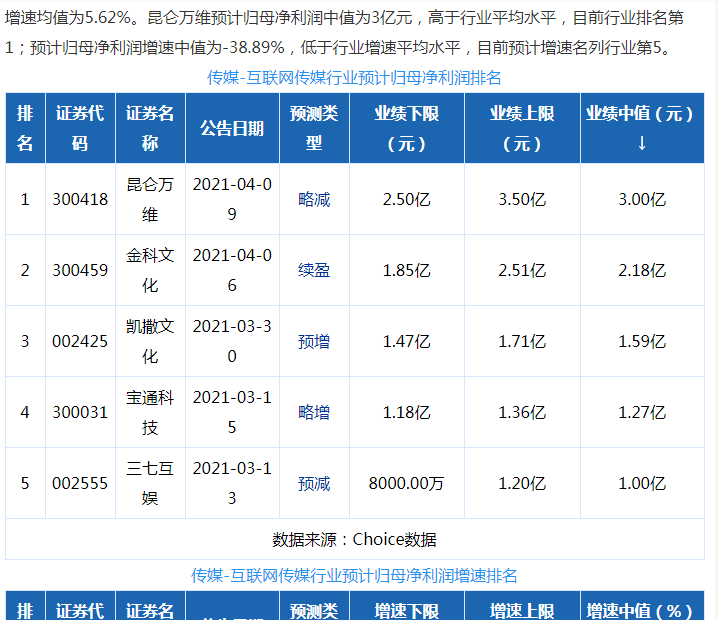Open the 略增 forecast type link
The width and height of the screenshot is (718, 620).
(314, 413)
